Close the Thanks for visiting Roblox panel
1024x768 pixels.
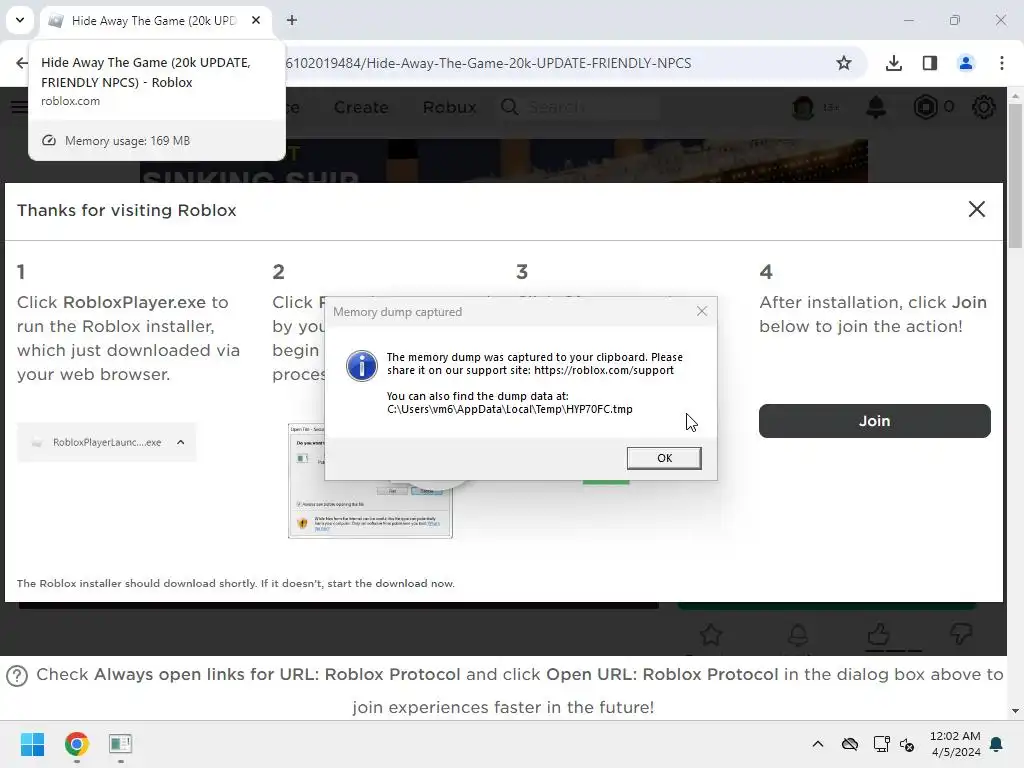(x=976, y=209)
